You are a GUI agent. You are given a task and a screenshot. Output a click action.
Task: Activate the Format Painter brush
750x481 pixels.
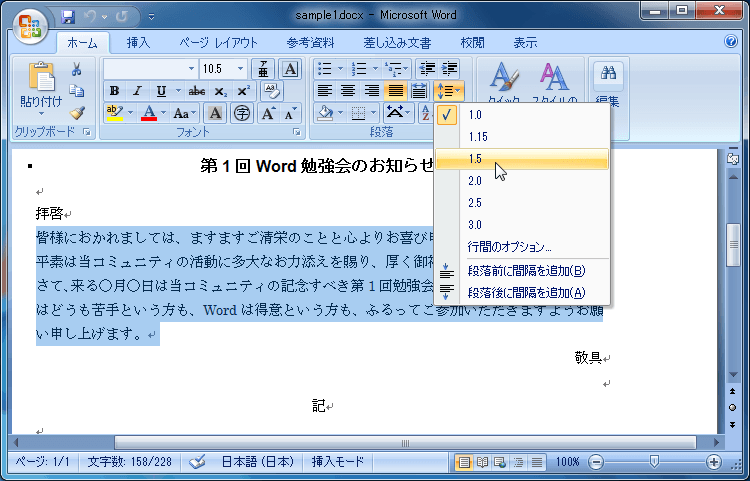[77, 113]
